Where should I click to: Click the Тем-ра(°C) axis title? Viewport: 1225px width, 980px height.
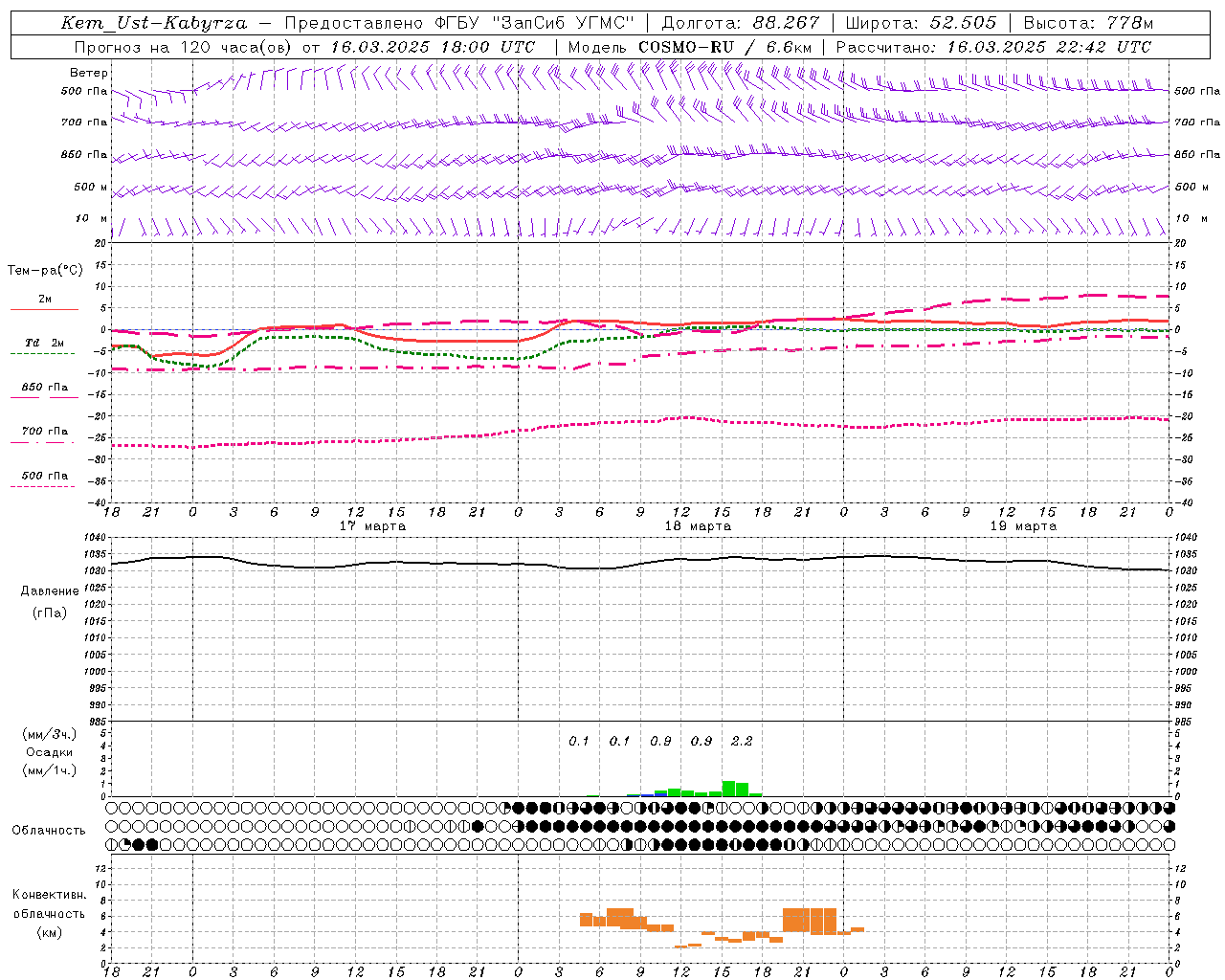pos(45,271)
